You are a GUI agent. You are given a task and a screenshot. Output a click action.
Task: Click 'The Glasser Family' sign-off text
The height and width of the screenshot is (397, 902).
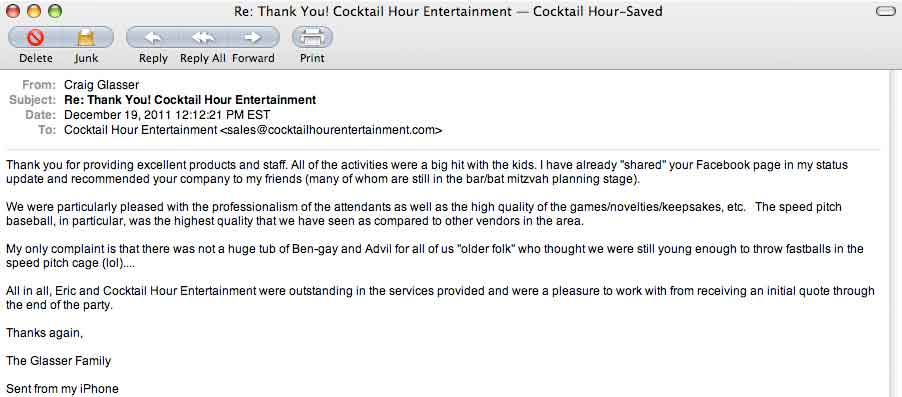tap(58, 361)
